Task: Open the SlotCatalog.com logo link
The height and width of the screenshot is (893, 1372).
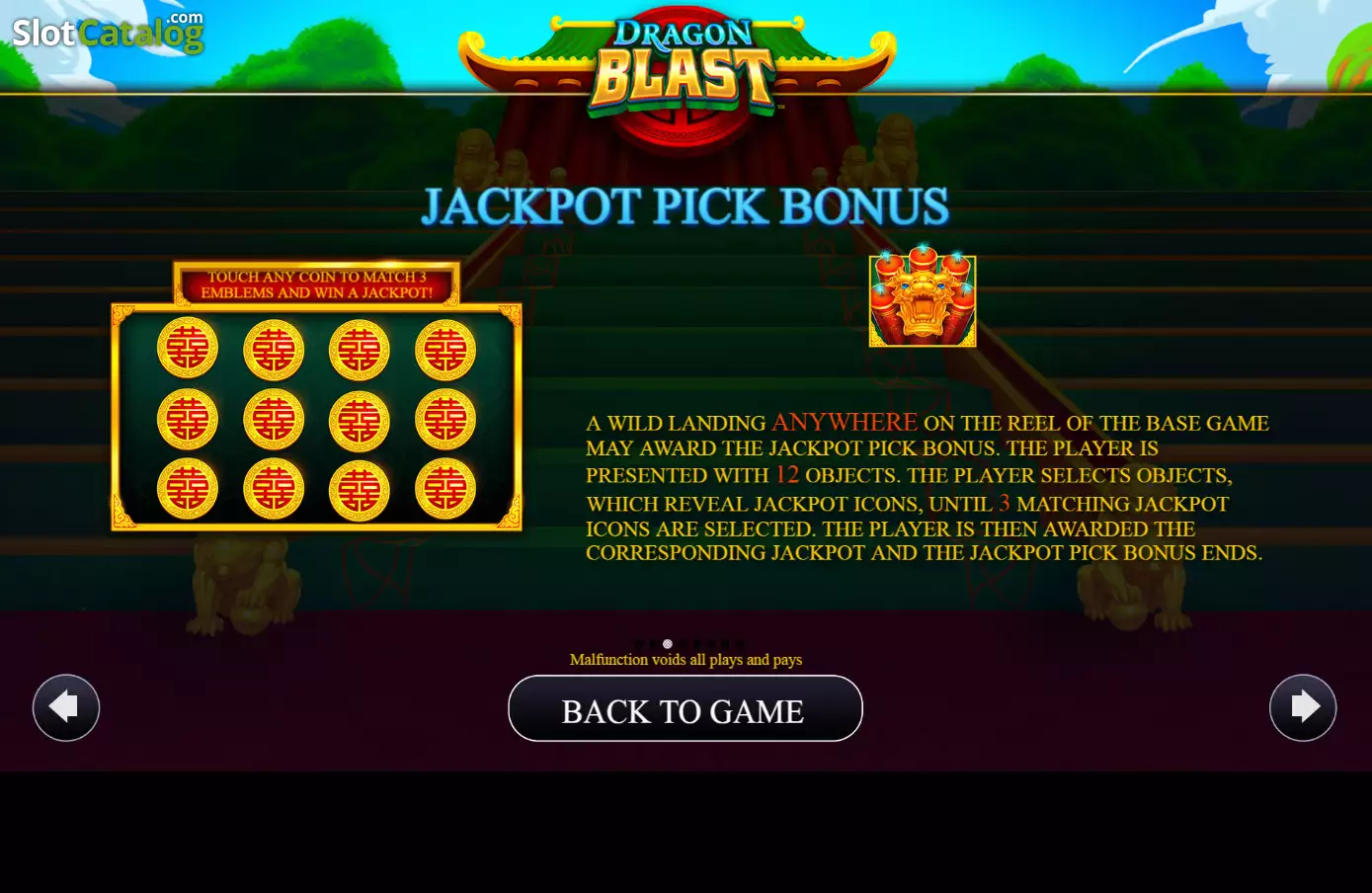Action: (x=108, y=32)
